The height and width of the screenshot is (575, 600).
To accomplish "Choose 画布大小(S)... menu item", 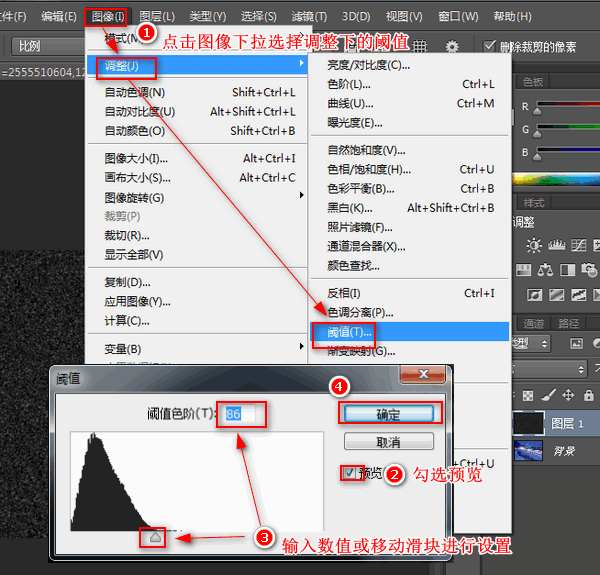I will tap(197, 178).
